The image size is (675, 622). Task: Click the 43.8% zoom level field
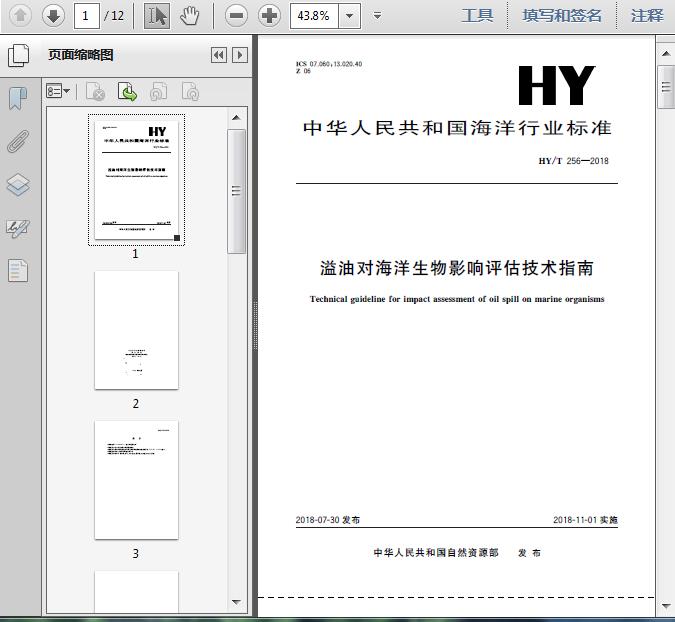click(x=315, y=16)
